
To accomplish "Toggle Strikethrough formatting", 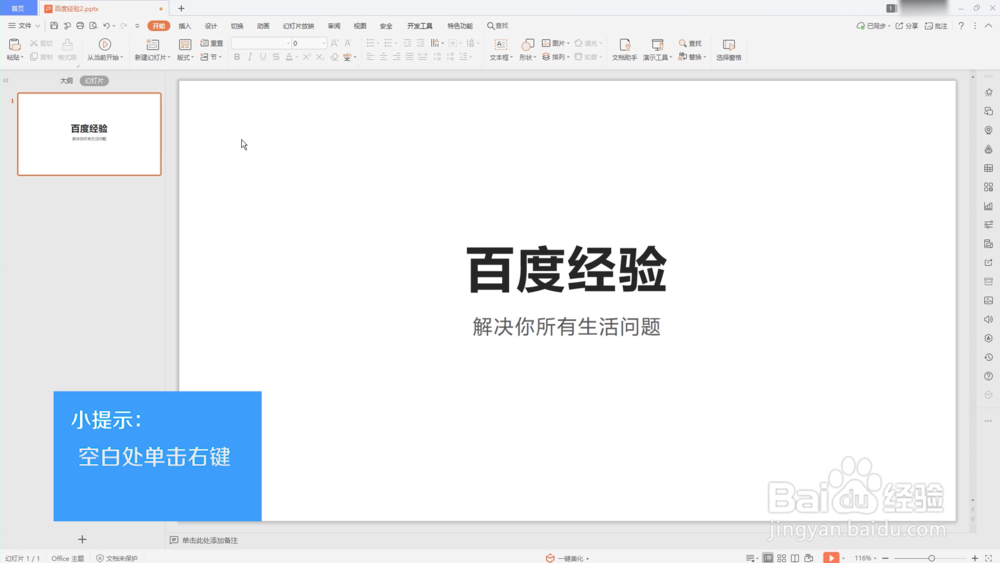I will click(x=276, y=57).
